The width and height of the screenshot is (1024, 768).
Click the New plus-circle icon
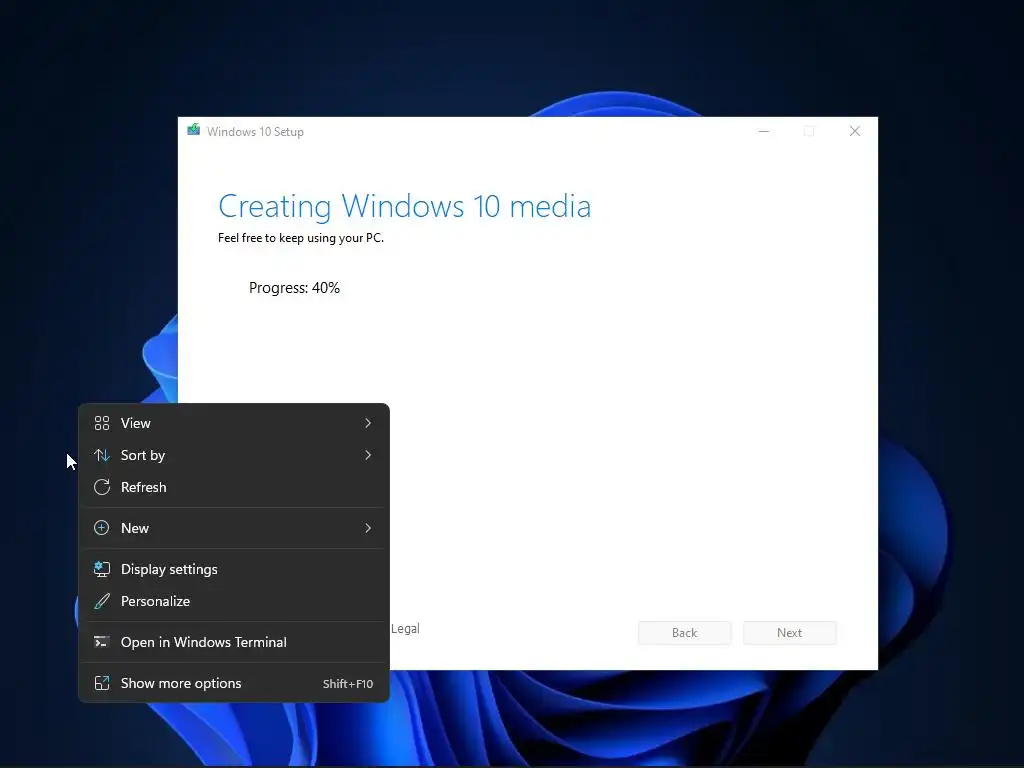102,528
